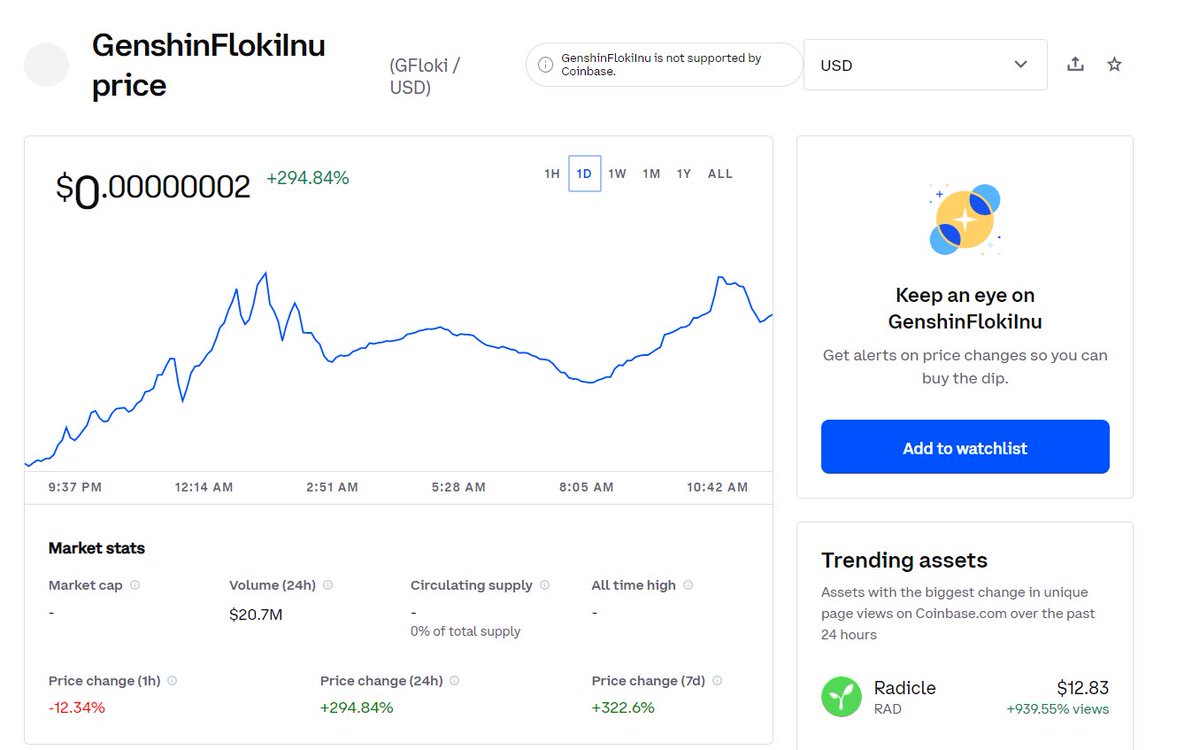The width and height of the screenshot is (1200, 750).
Task: Click the Price change (24h) info icon
Action: (455, 681)
